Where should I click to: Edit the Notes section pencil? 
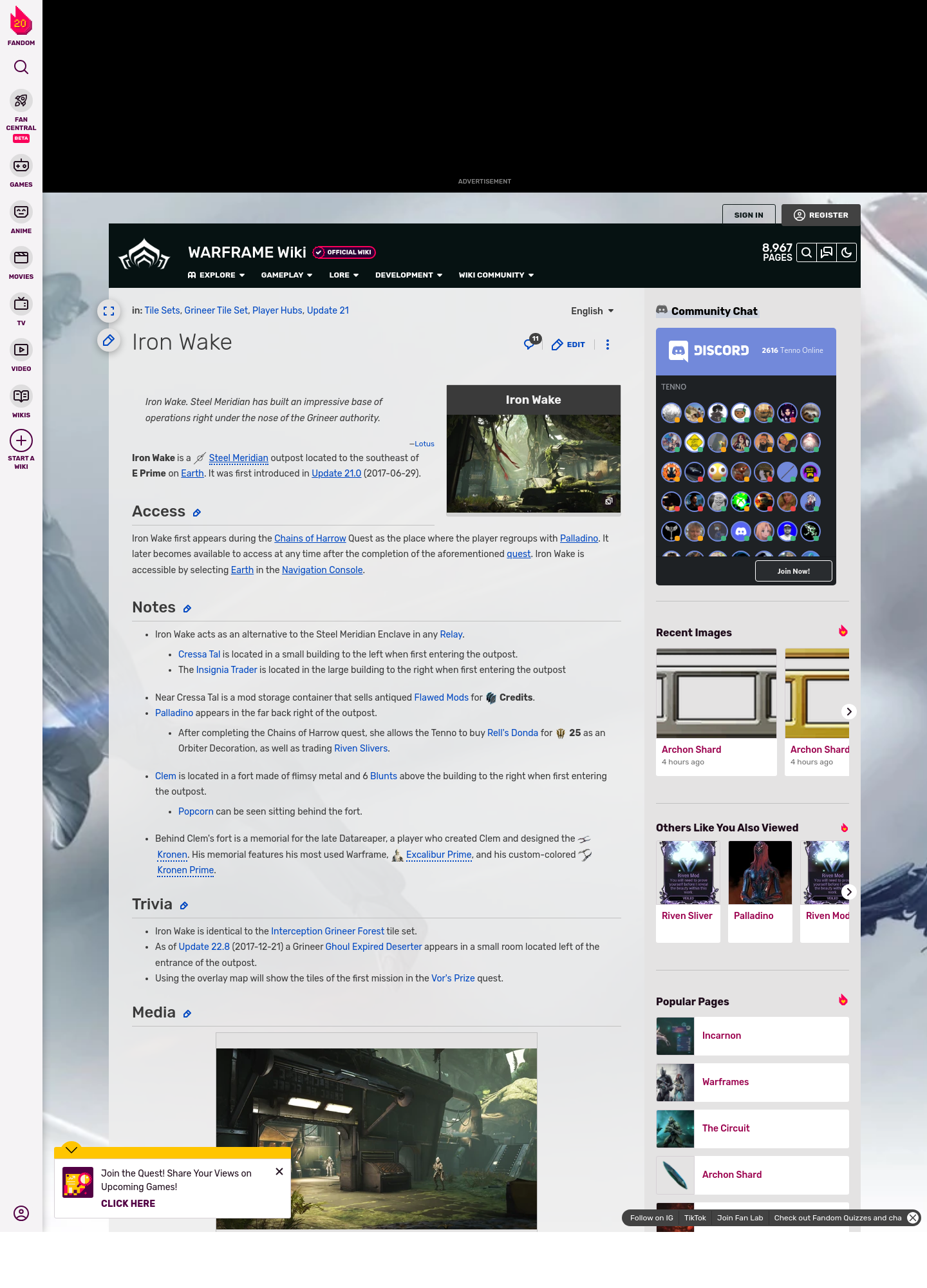tap(187, 609)
